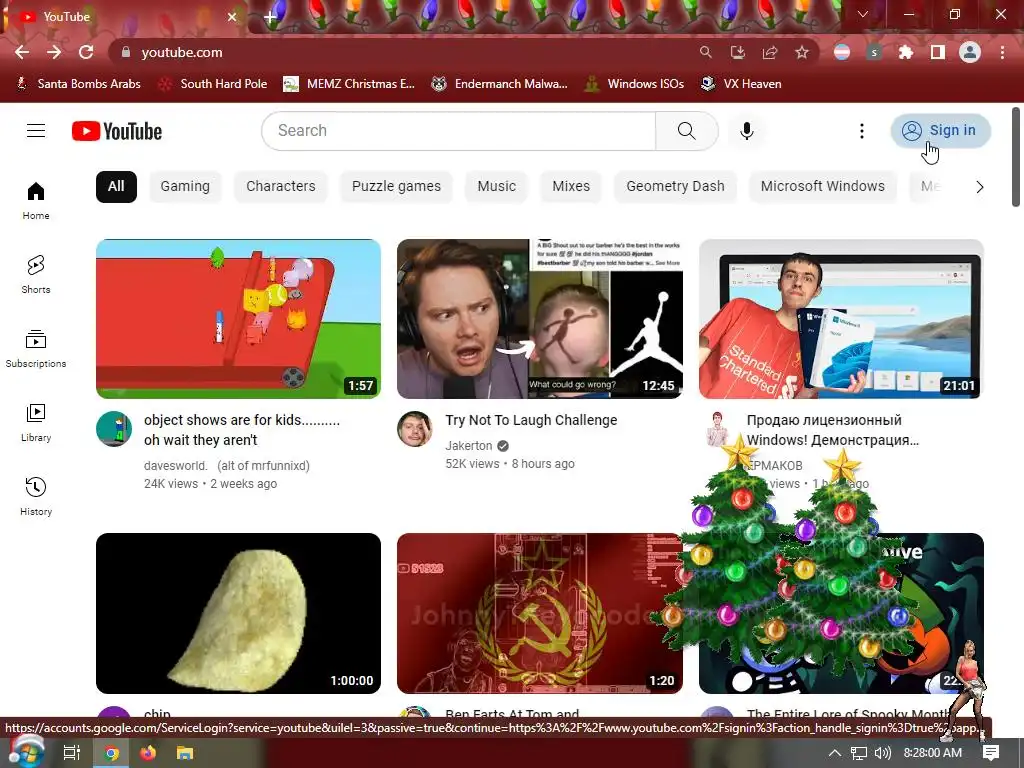
Task: Open Try Not To Laugh thumbnail
Action: pyautogui.click(x=540, y=319)
